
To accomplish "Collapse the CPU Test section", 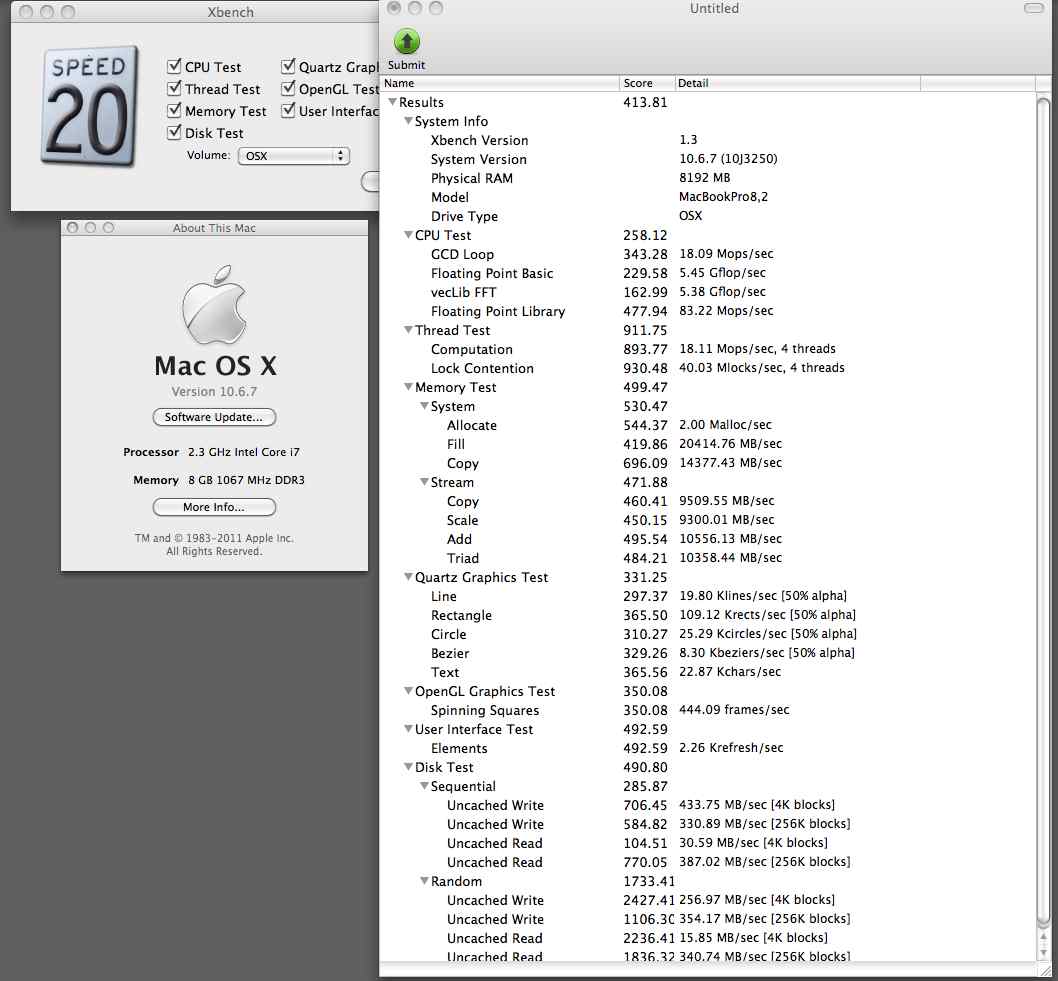I will coord(408,235).
